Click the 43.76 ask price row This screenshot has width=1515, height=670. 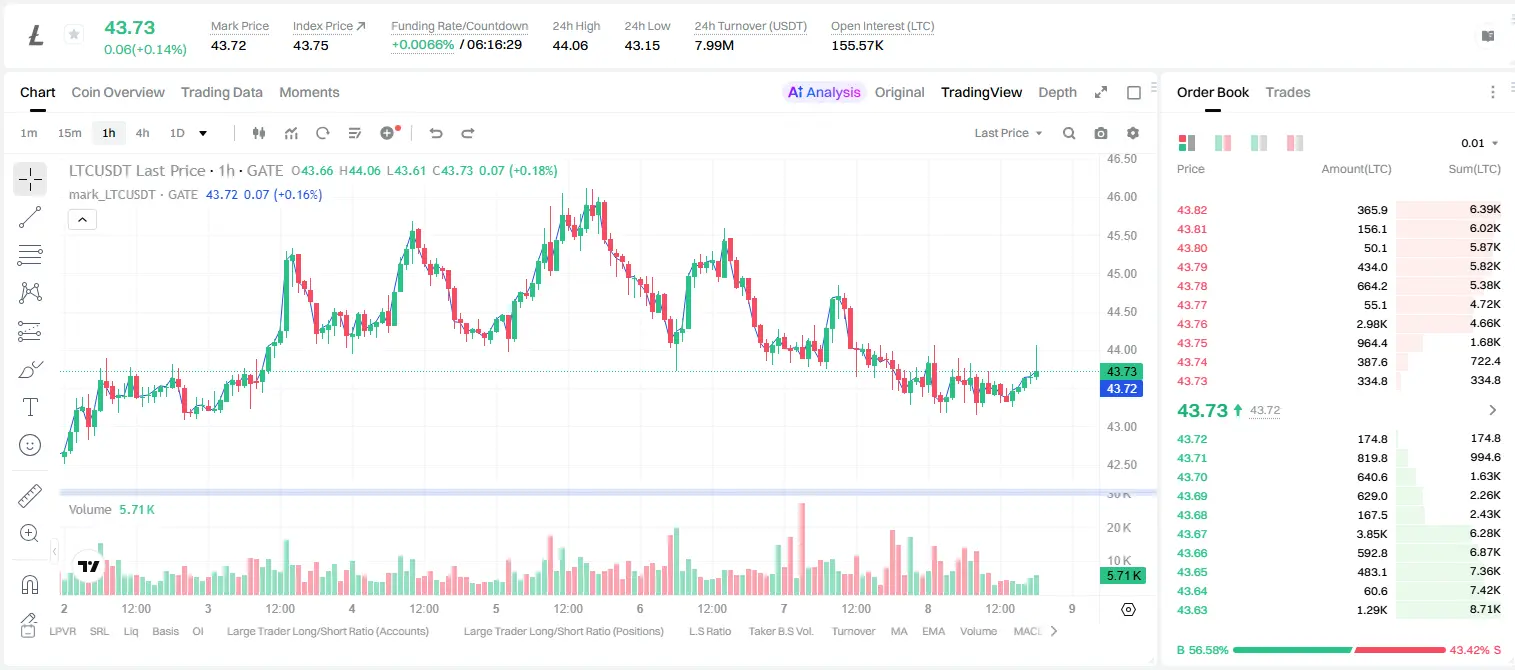coord(1338,324)
